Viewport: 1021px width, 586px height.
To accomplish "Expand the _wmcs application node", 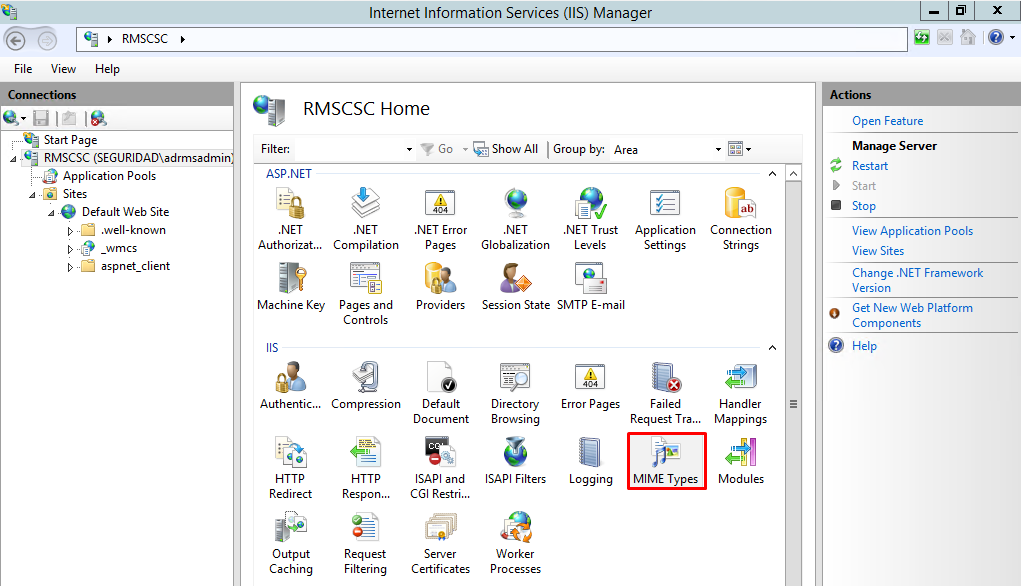I will (70, 249).
